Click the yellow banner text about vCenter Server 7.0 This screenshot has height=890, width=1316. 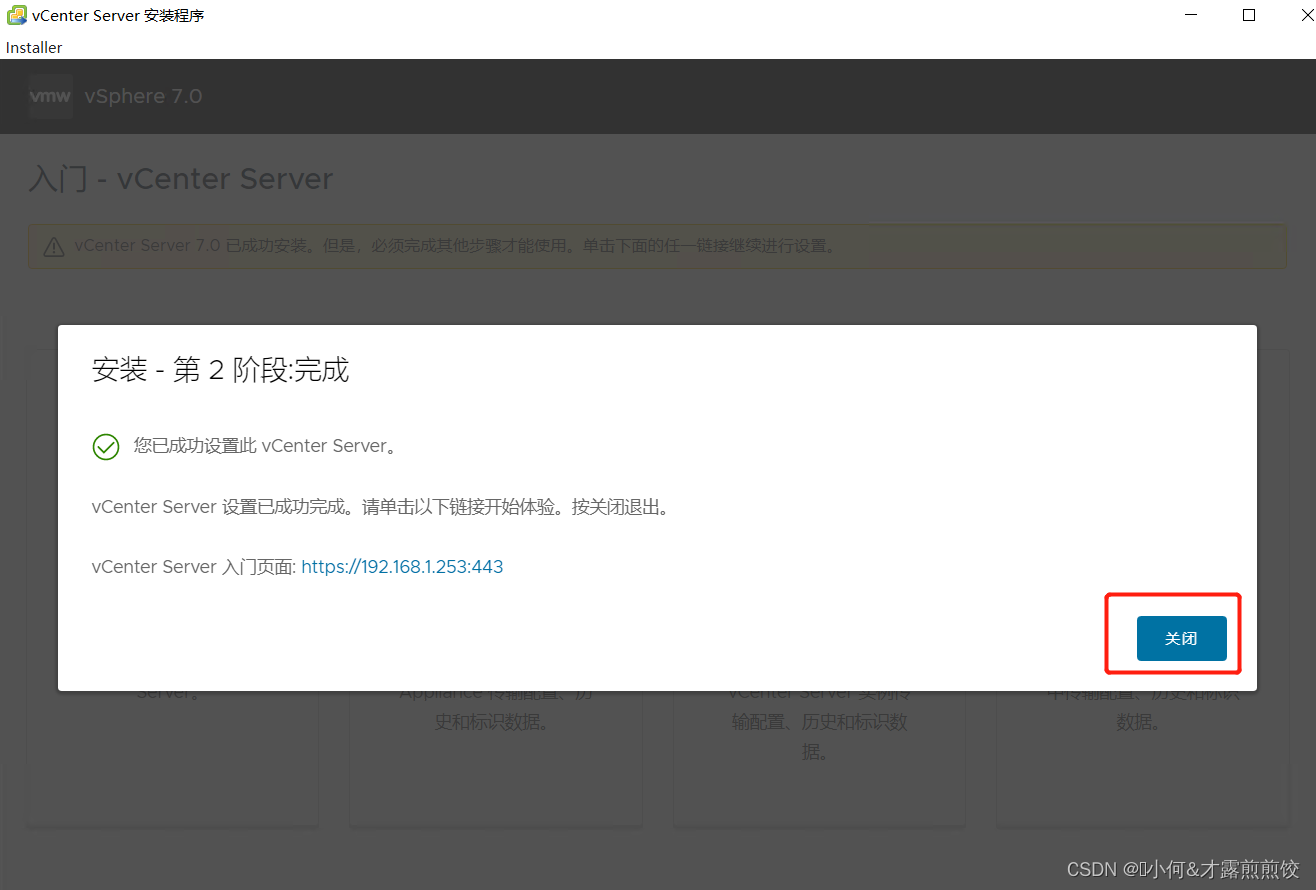coord(455,246)
